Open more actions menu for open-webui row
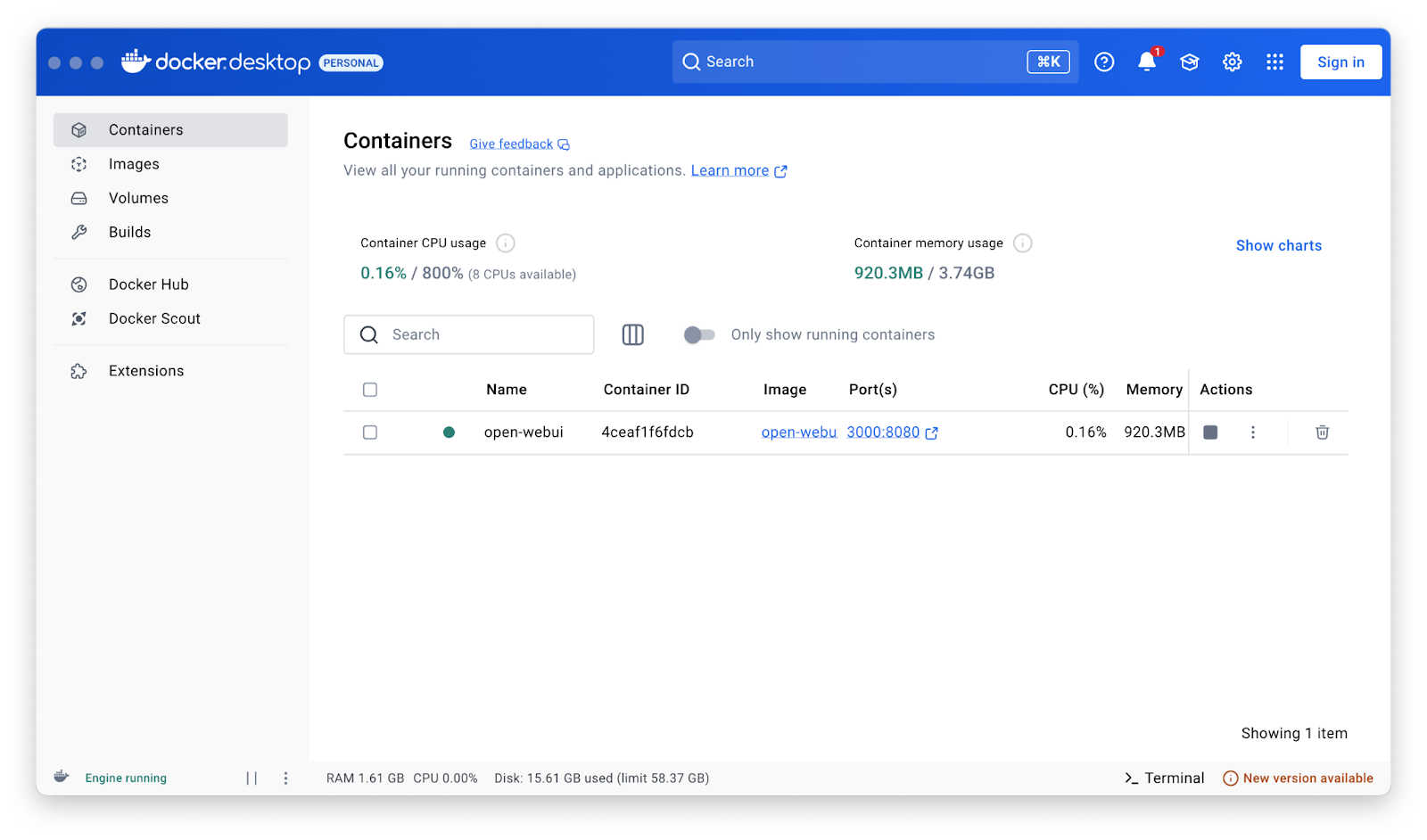Viewport: 1427px width, 840px height. pyautogui.click(x=1253, y=432)
